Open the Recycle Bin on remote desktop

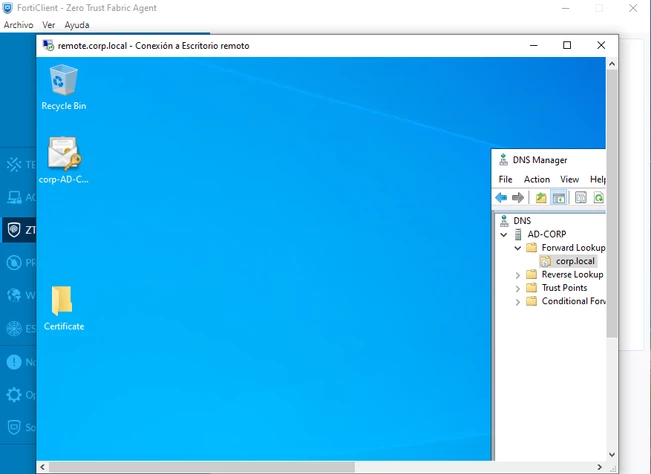tap(64, 87)
